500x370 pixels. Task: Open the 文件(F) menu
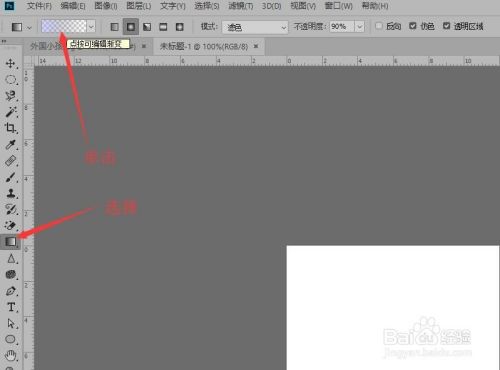[39, 6]
